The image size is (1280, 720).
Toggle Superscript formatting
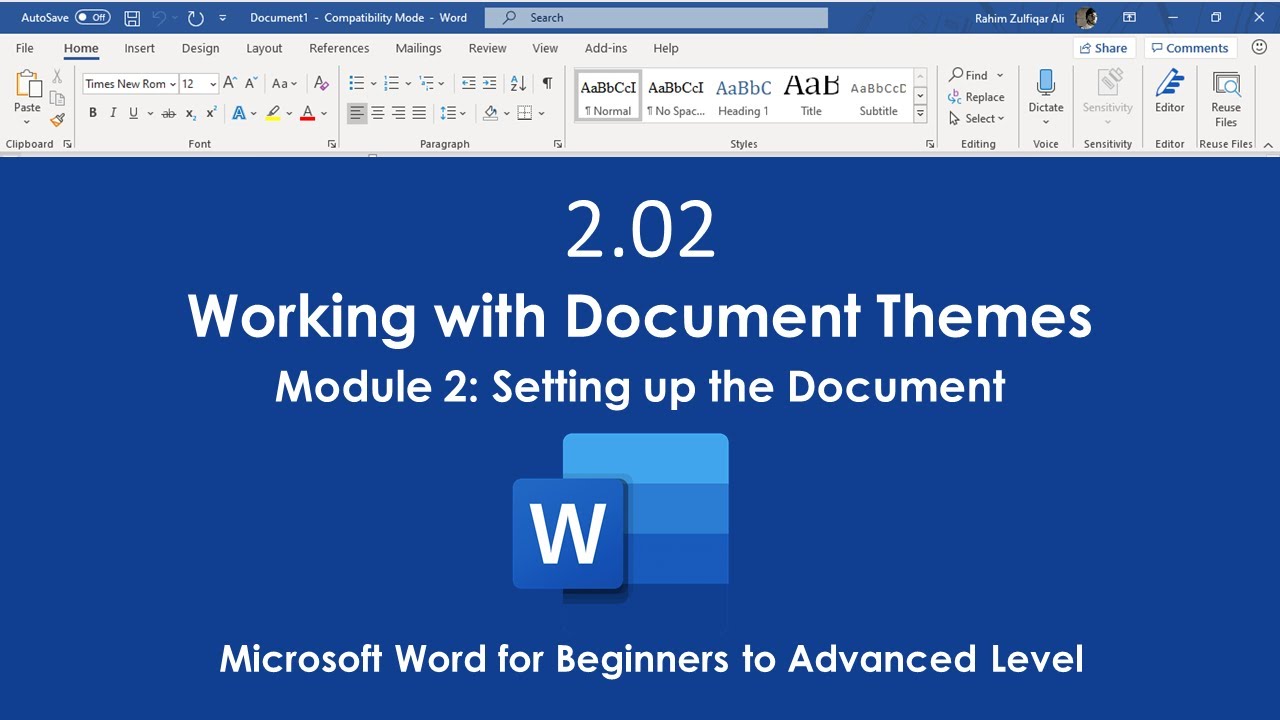211,113
